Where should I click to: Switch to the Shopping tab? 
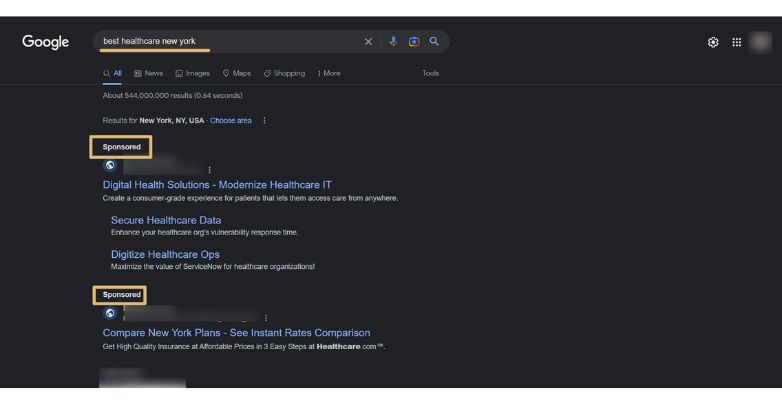(x=284, y=73)
